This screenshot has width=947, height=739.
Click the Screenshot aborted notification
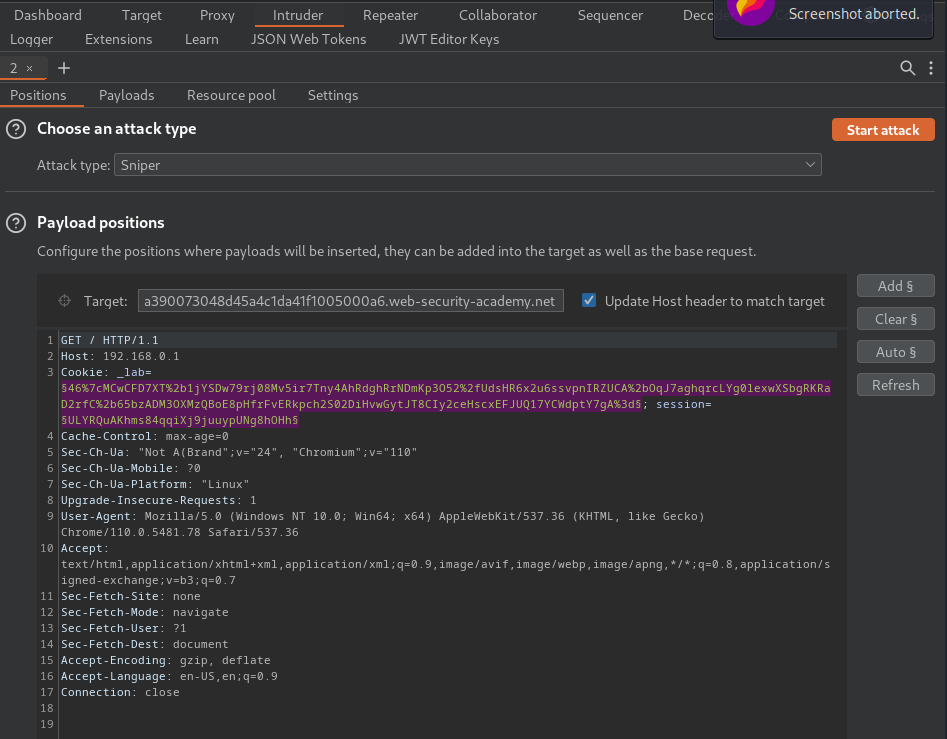coord(824,17)
